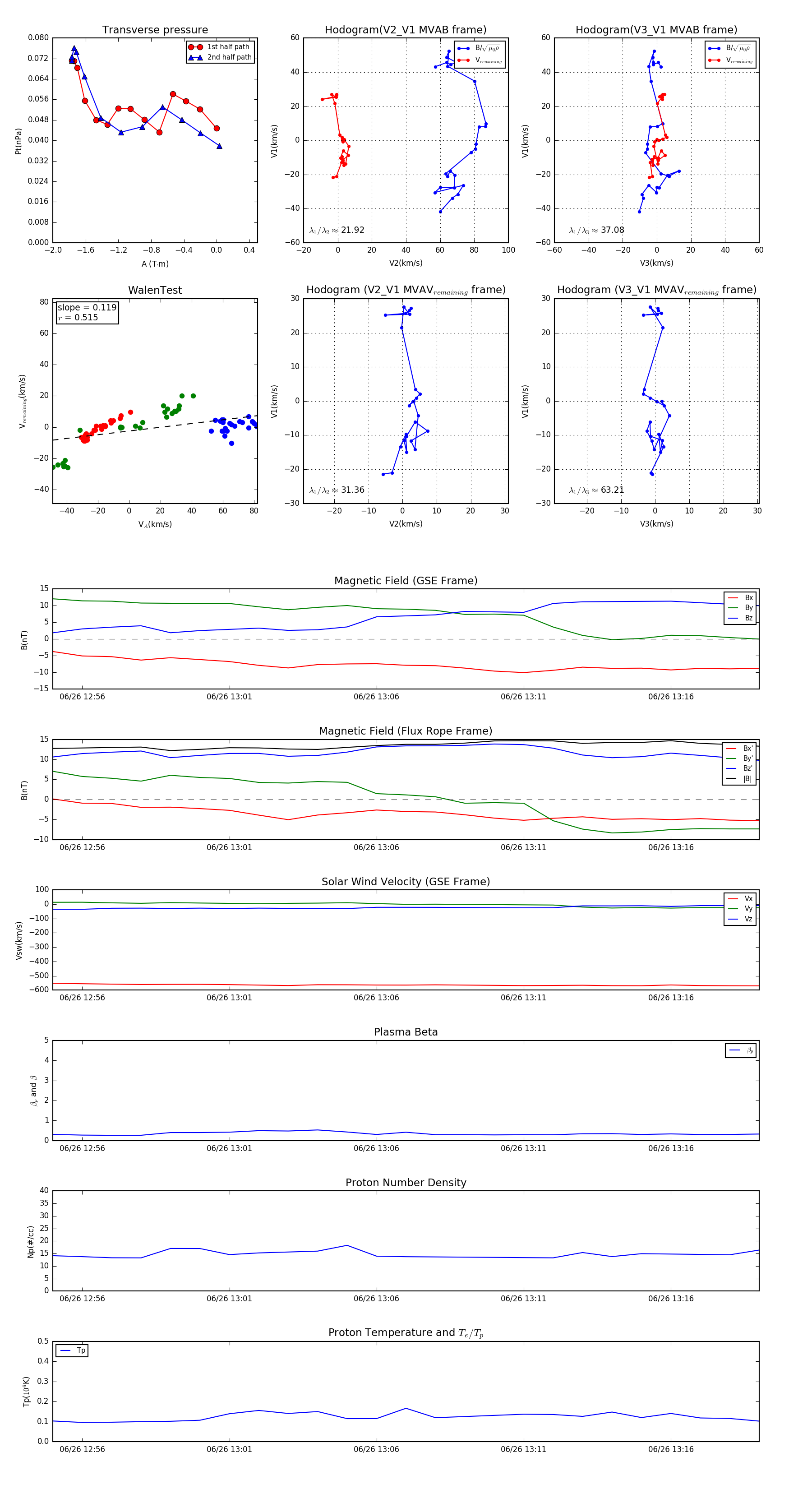This screenshot has height=1489, width=812.
Task: Click the "By'" legend entry in flux rope plot
Action: [740, 758]
